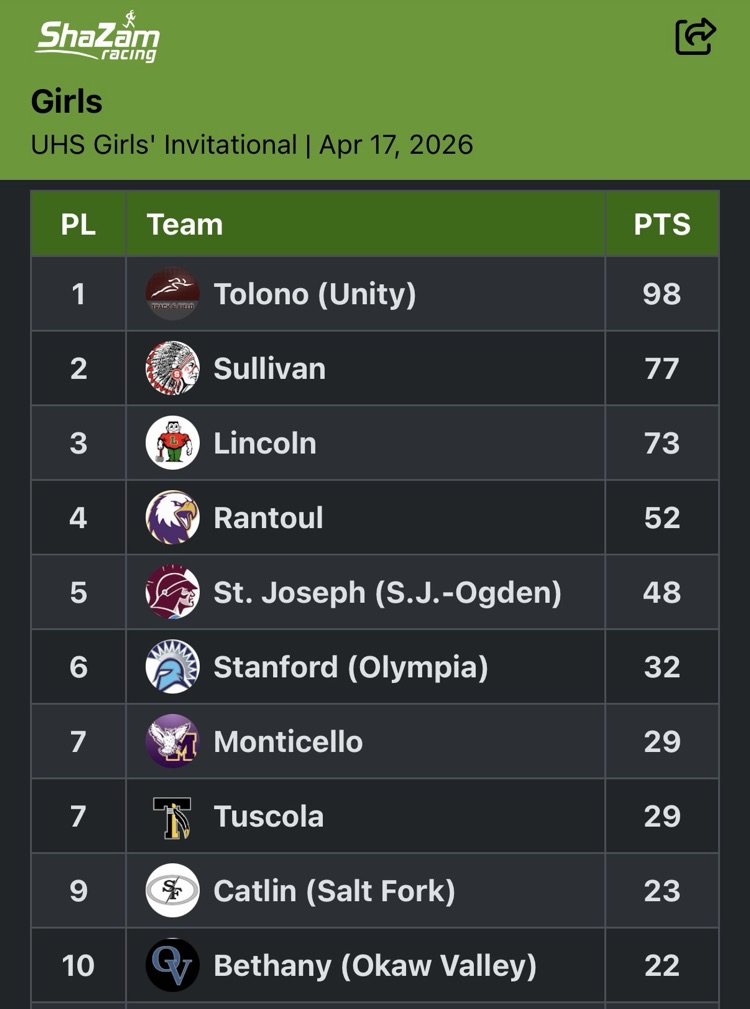750x1009 pixels.
Task: Sort by the PL column header
Action: click(78, 224)
